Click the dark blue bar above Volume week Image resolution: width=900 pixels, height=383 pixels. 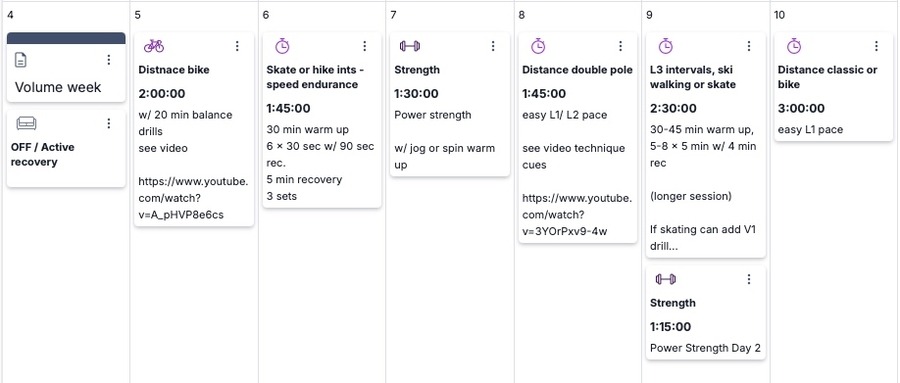click(x=66, y=38)
